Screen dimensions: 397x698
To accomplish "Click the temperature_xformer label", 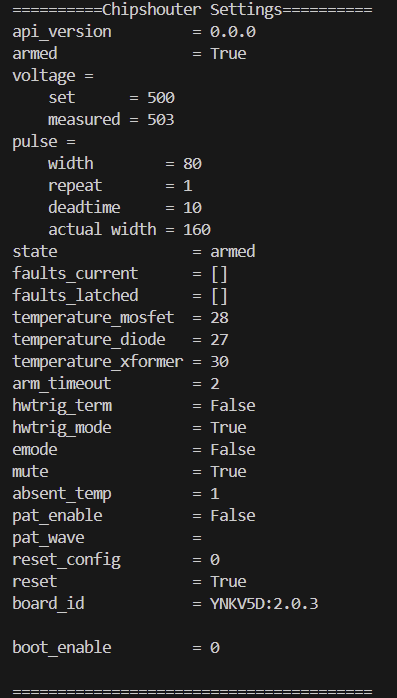I will point(97,361).
